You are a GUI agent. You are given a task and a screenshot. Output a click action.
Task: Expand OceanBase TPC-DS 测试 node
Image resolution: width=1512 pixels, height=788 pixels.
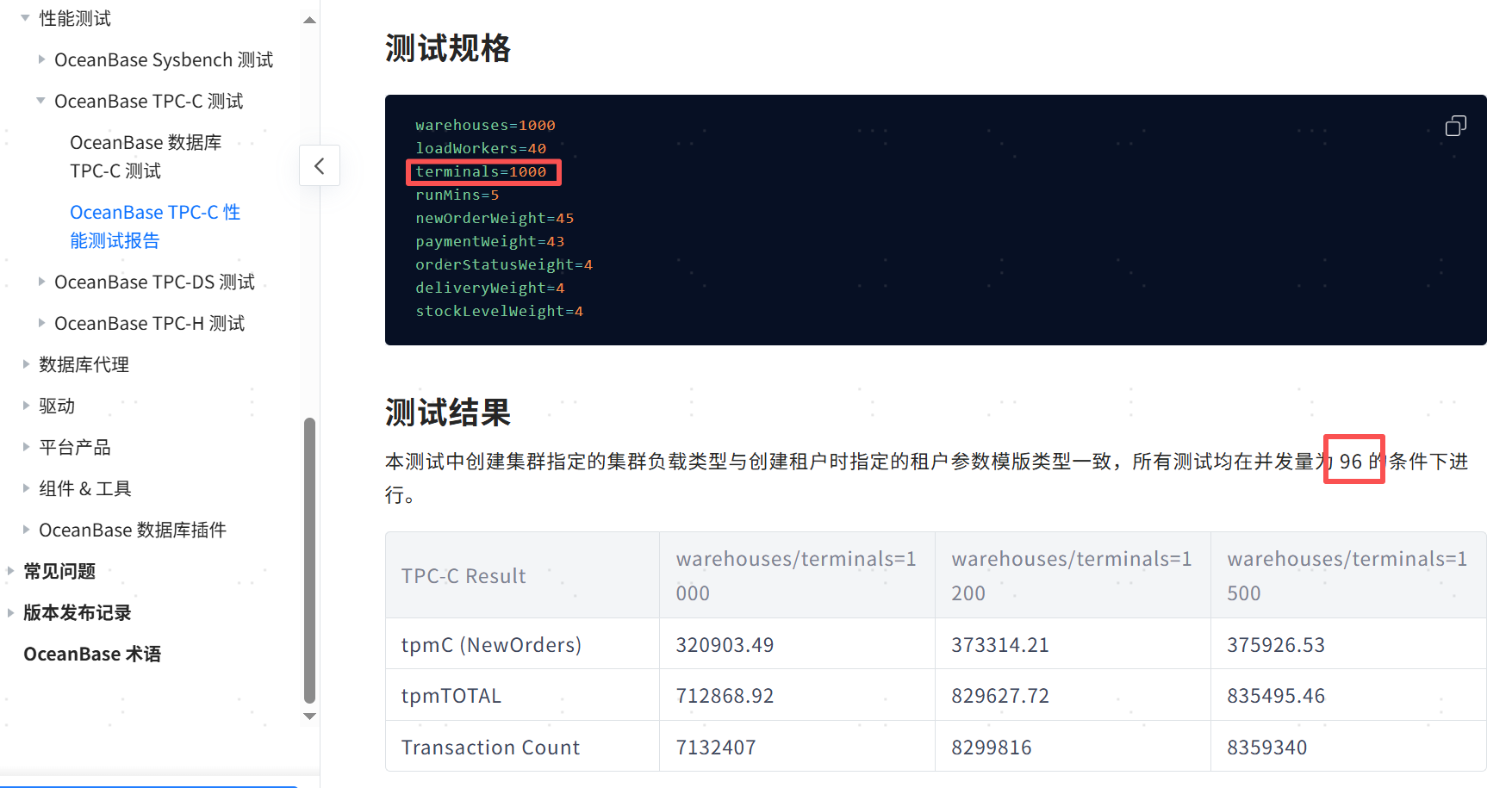41,282
